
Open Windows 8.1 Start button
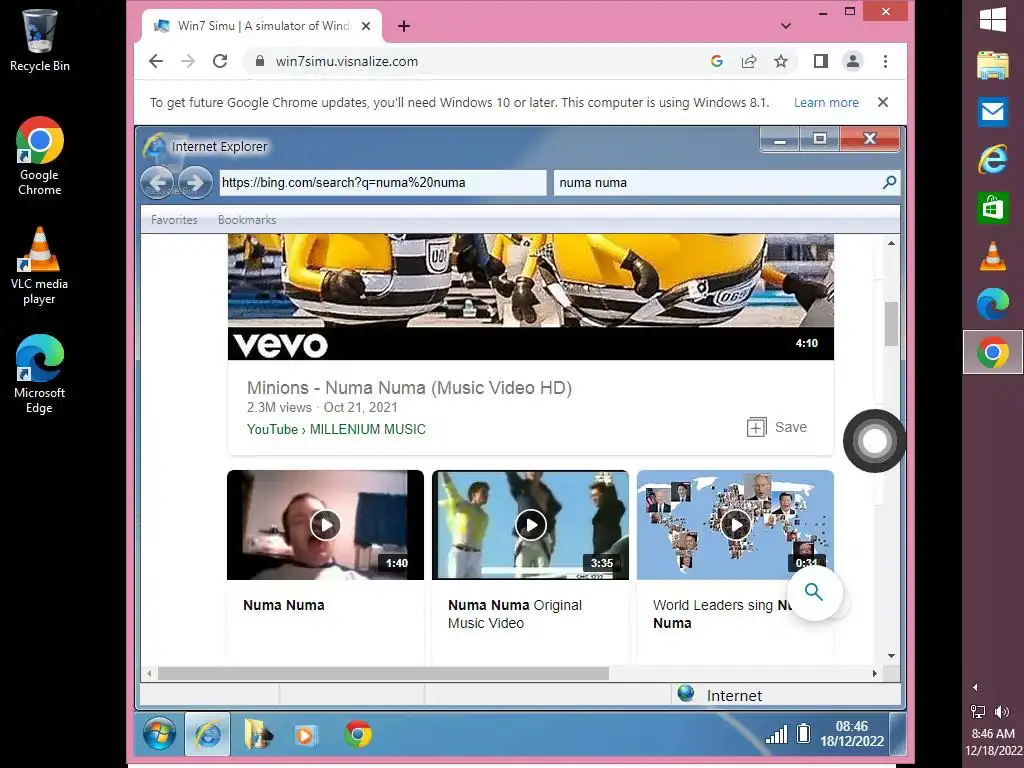click(x=993, y=19)
